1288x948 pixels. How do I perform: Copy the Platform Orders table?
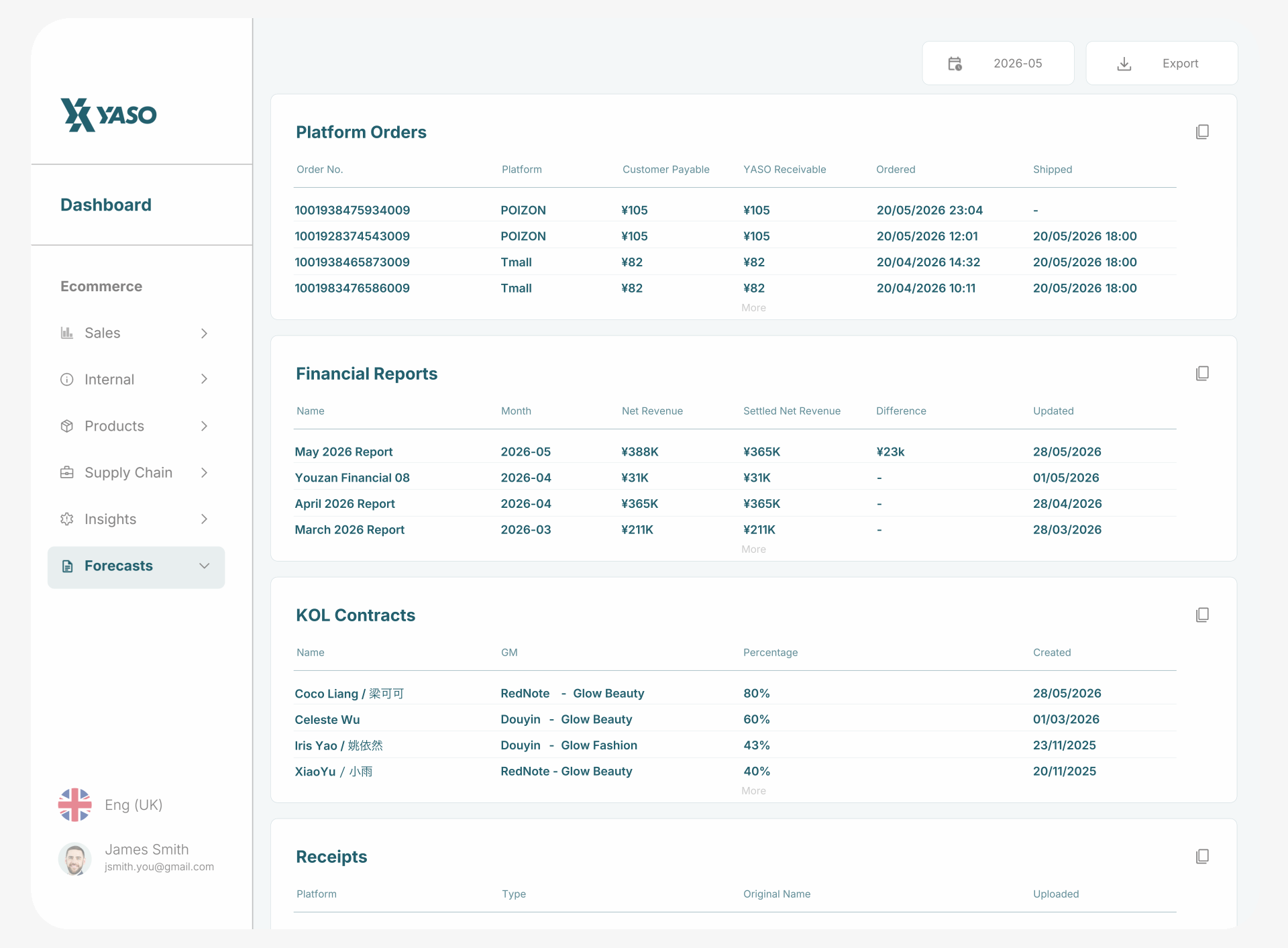point(1202,132)
